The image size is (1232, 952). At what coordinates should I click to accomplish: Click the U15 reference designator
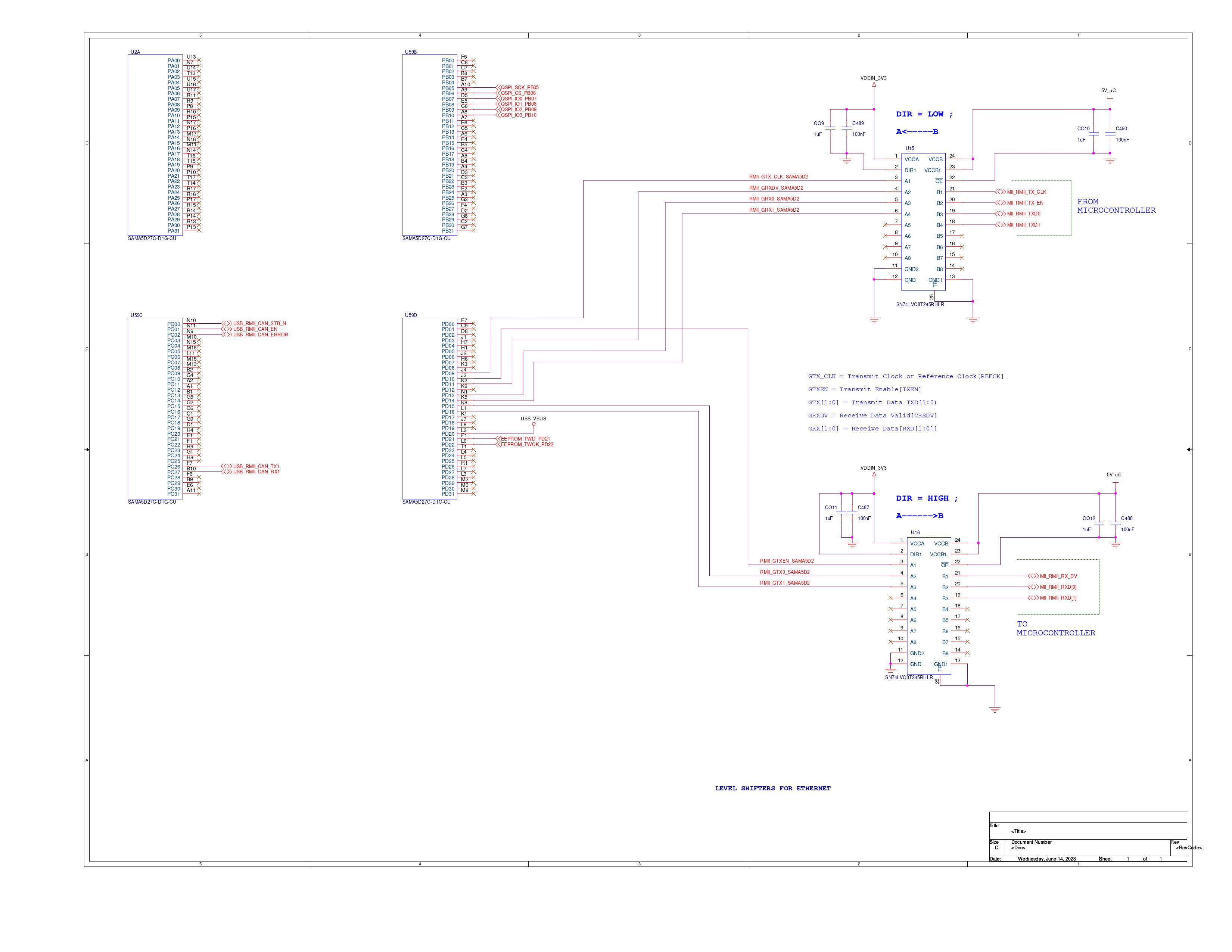pos(909,148)
